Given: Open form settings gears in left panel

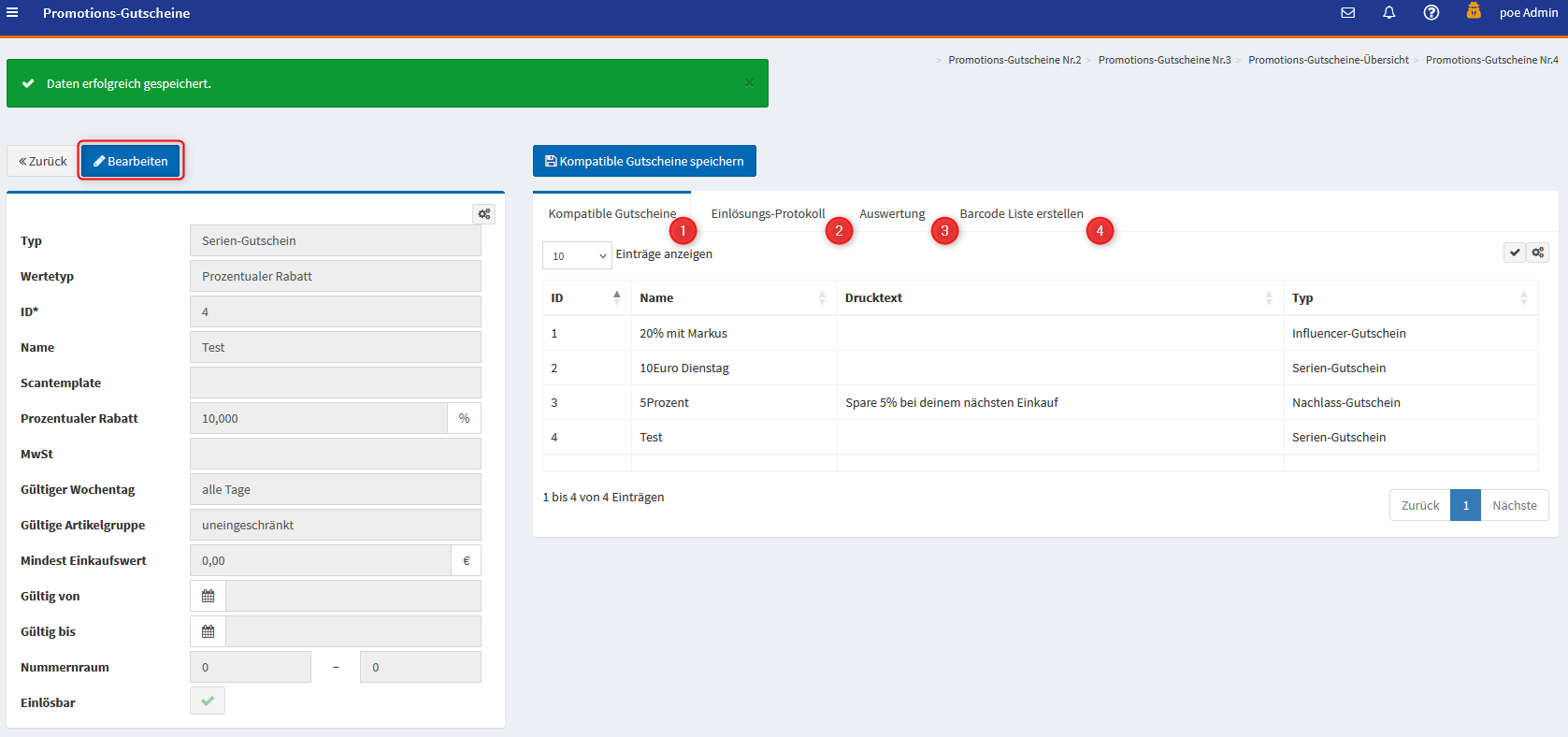Looking at the screenshot, I should (483, 214).
